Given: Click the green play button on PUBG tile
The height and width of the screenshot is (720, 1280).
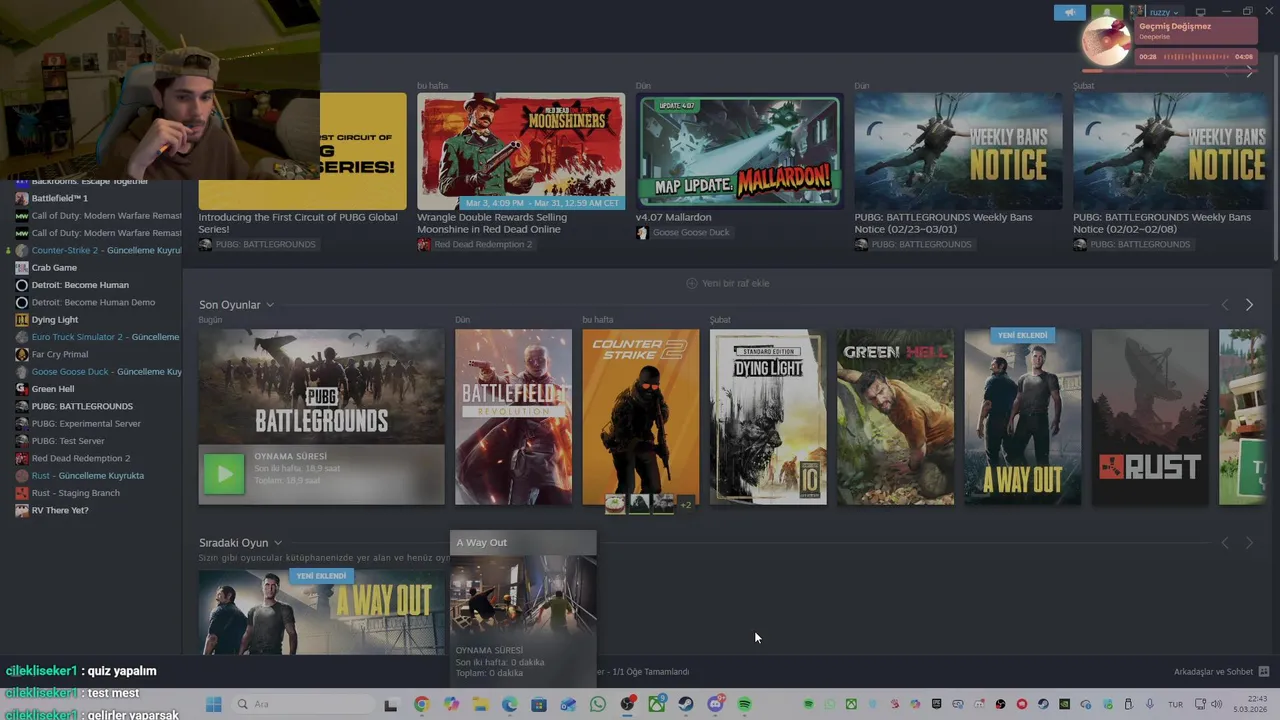Looking at the screenshot, I should (x=224, y=474).
